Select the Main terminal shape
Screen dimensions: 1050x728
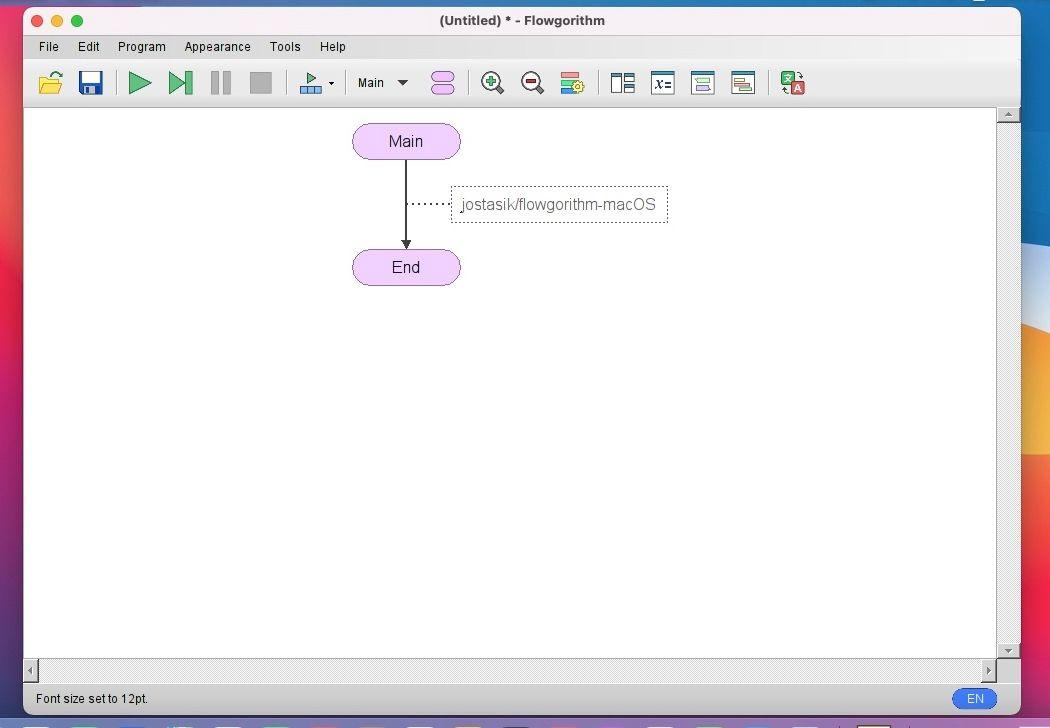pos(406,141)
